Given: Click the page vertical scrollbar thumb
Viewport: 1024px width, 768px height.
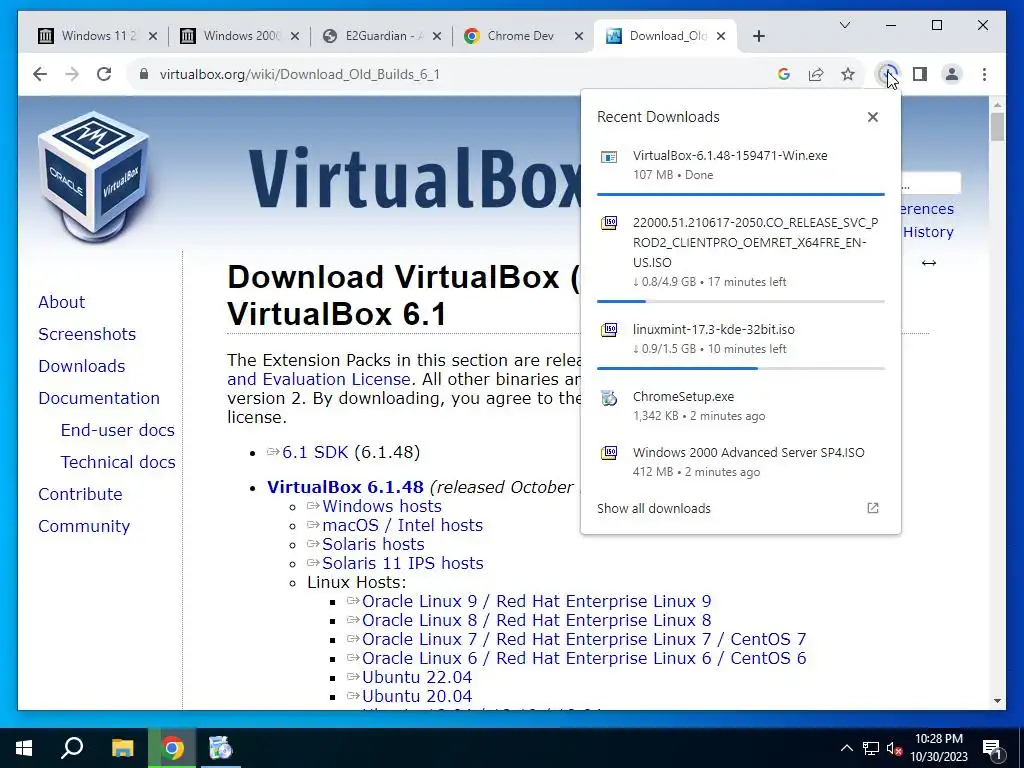Looking at the screenshot, I should tap(997, 127).
